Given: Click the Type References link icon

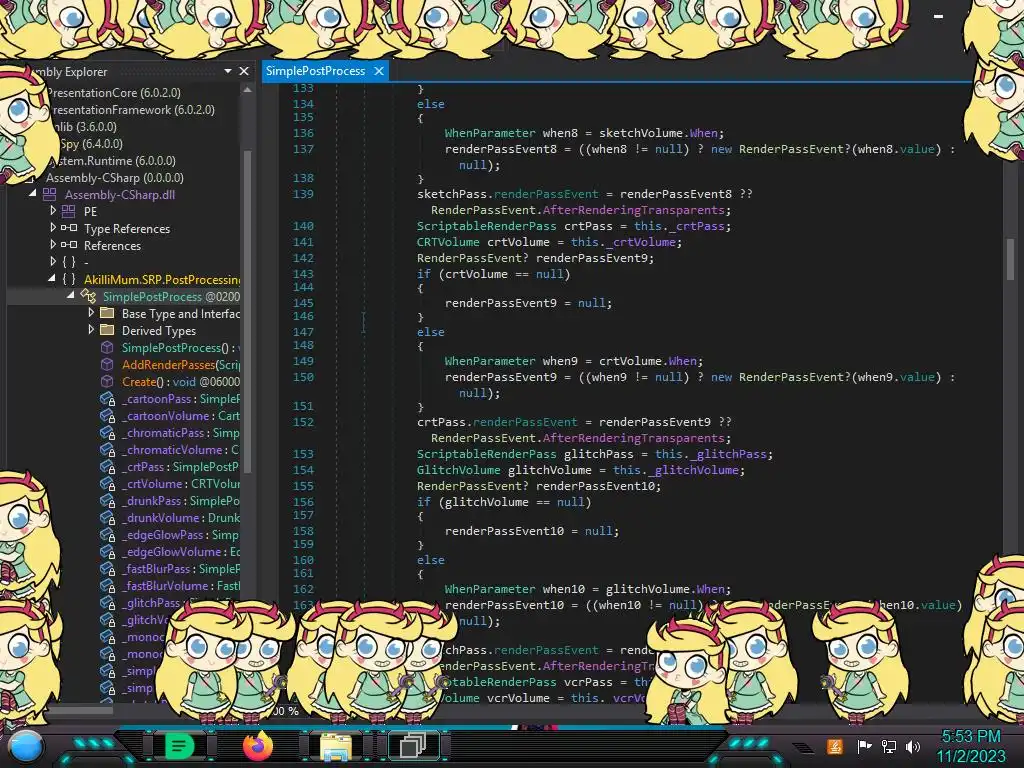Looking at the screenshot, I should pyautogui.click(x=69, y=228).
